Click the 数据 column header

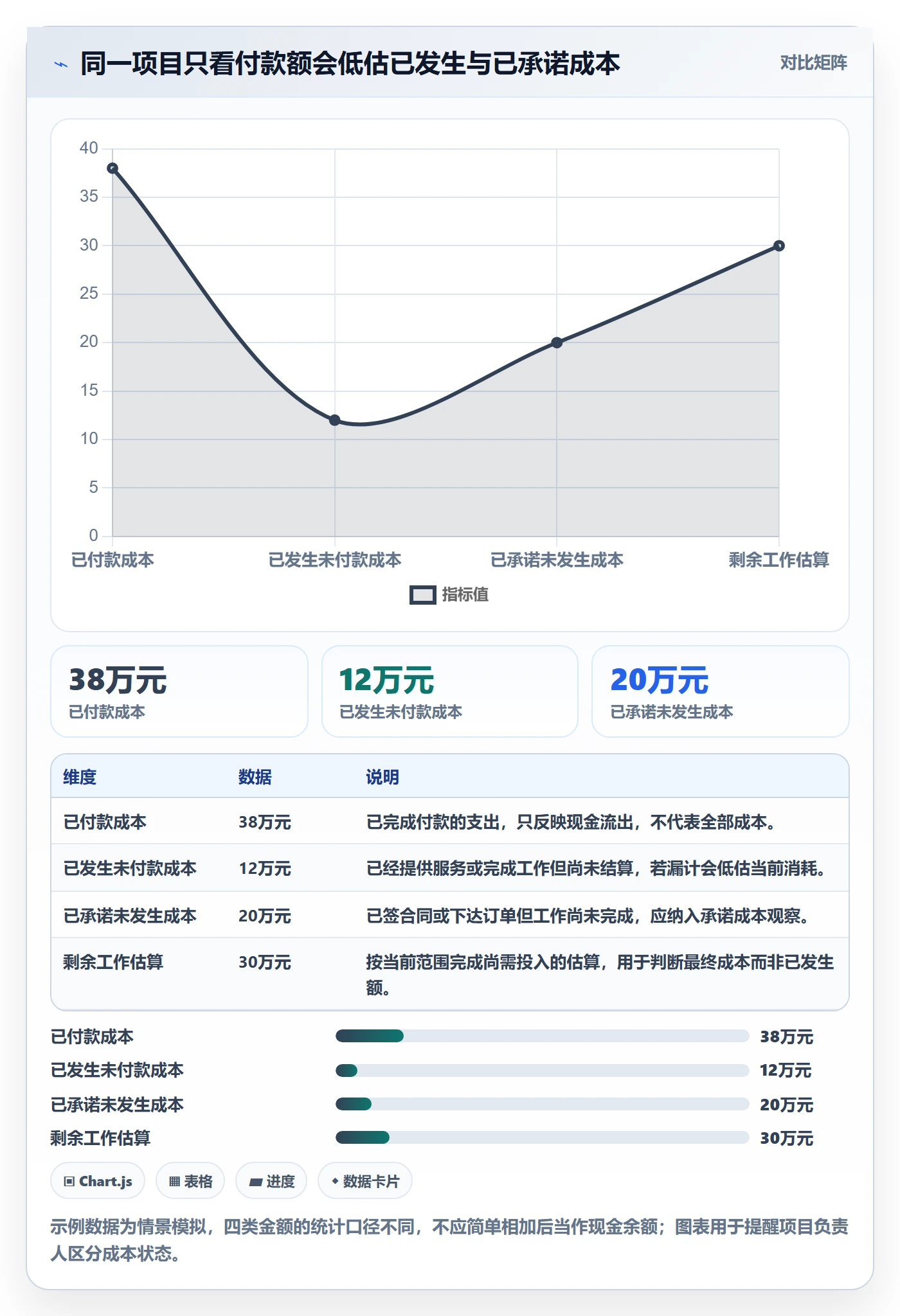pos(255,777)
